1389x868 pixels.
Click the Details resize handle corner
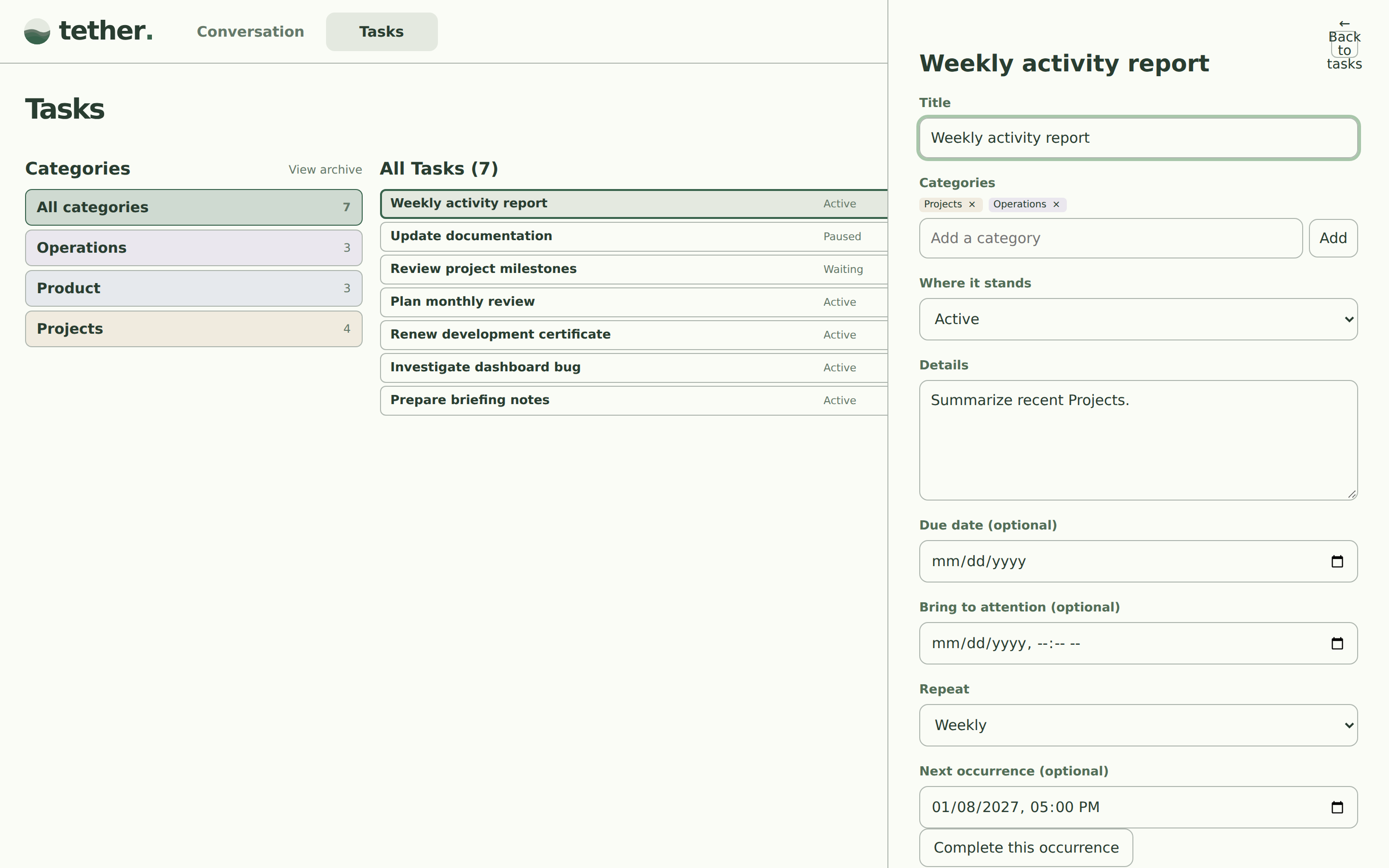pos(1351,494)
